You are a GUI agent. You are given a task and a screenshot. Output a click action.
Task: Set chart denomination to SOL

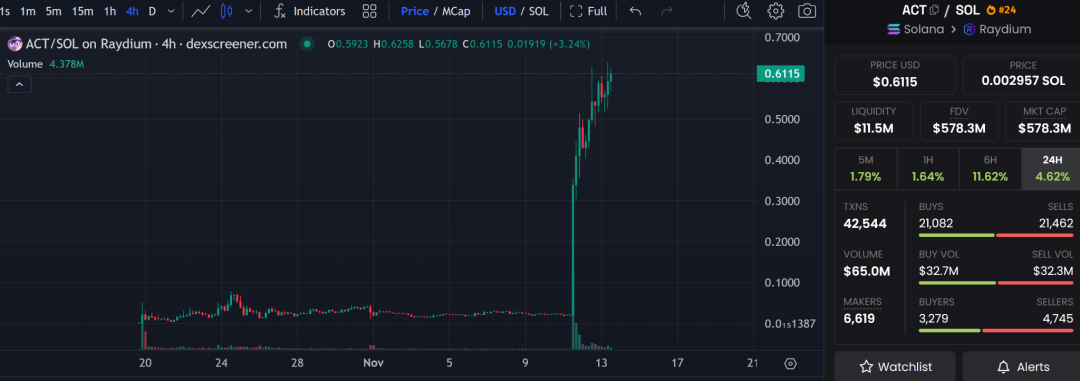pyautogui.click(x=539, y=11)
